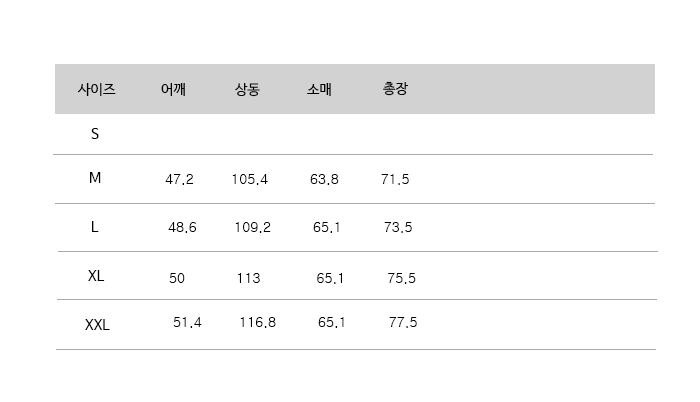Click the 47.2 shoulder value for M
The width and height of the screenshot is (700, 402).
179,180
